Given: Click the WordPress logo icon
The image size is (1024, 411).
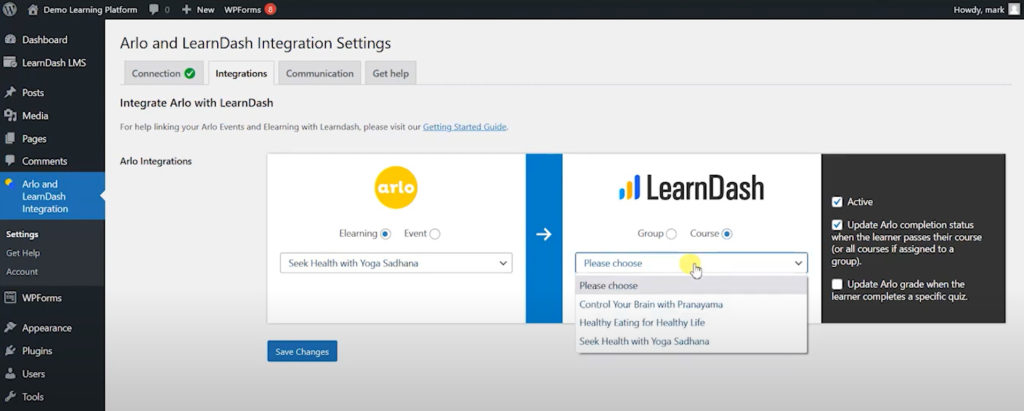Looking at the screenshot, I should 10,9.
